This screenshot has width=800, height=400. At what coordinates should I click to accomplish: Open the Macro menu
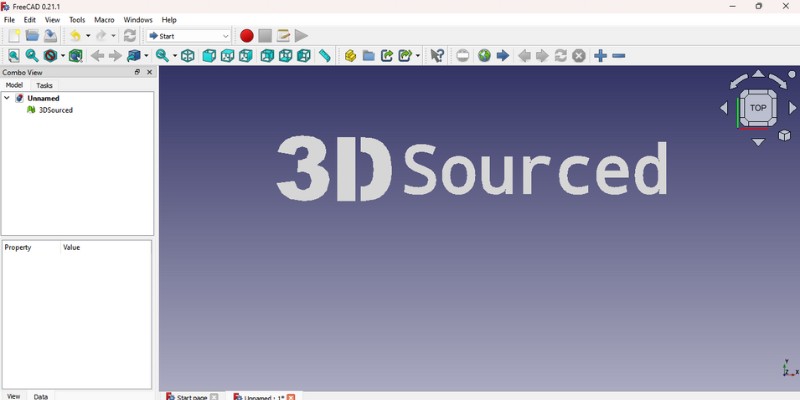pyautogui.click(x=104, y=20)
